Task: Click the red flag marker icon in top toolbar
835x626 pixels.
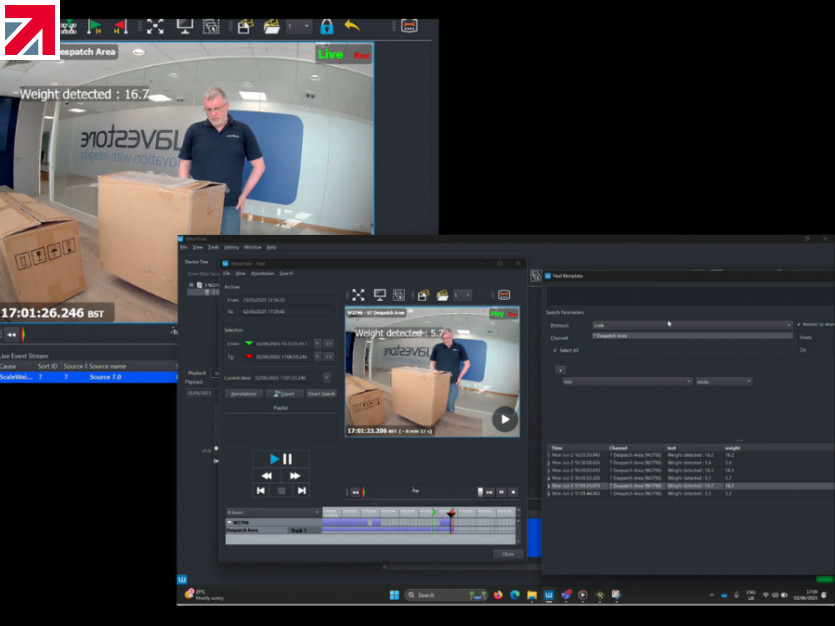Action: coord(120,26)
